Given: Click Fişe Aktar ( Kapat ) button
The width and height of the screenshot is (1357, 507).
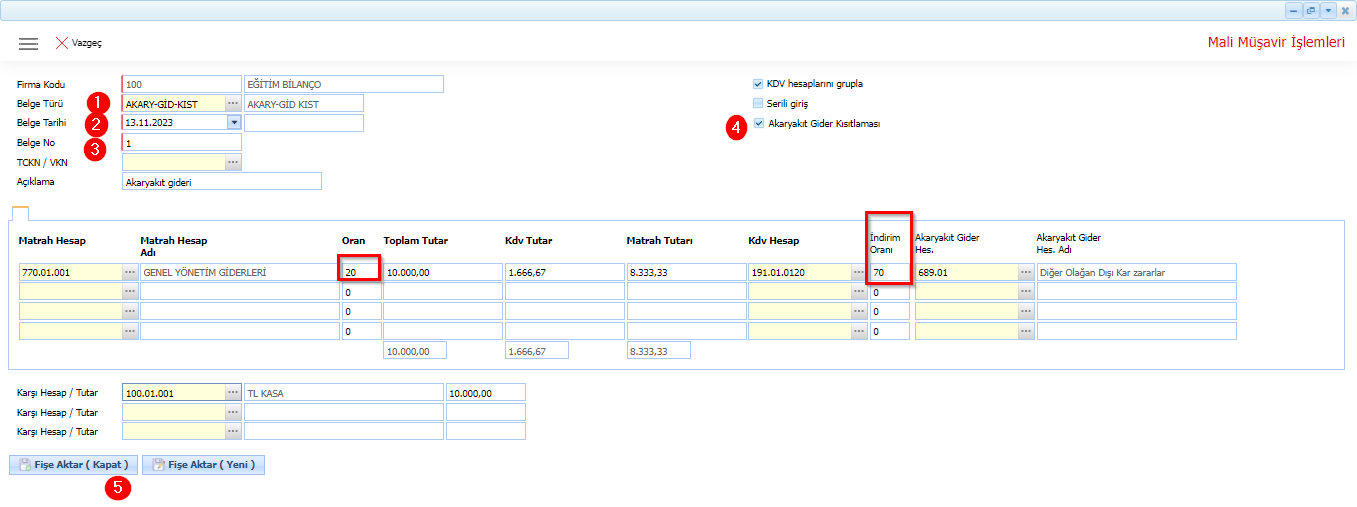Looking at the screenshot, I should 73,465.
